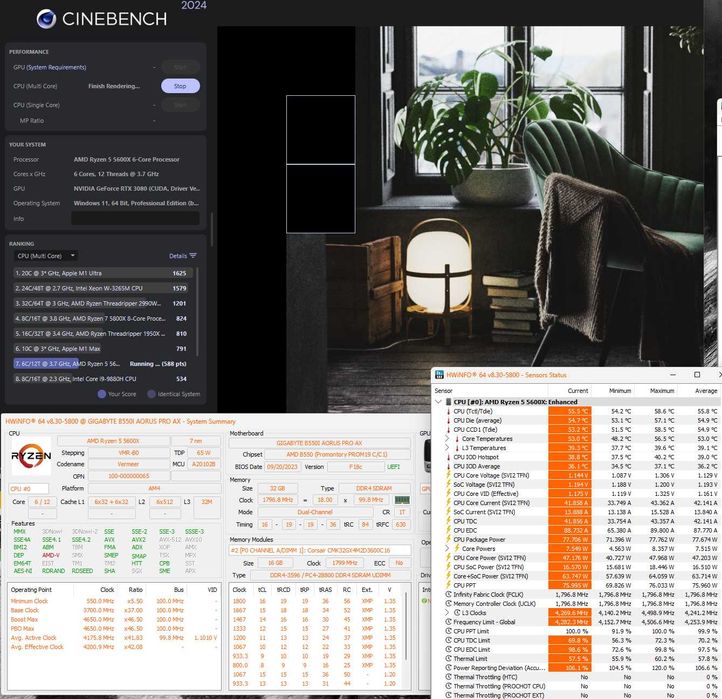Click thermometer icon of CPU (Tctl/Tdie) row
The width and height of the screenshot is (722, 699).
point(448,411)
